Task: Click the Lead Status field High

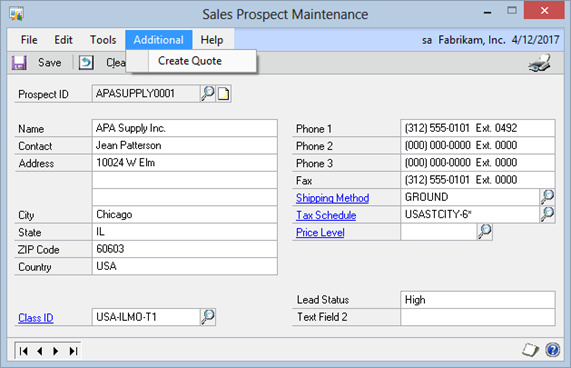Action: pyautogui.click(x=478, y=300)
